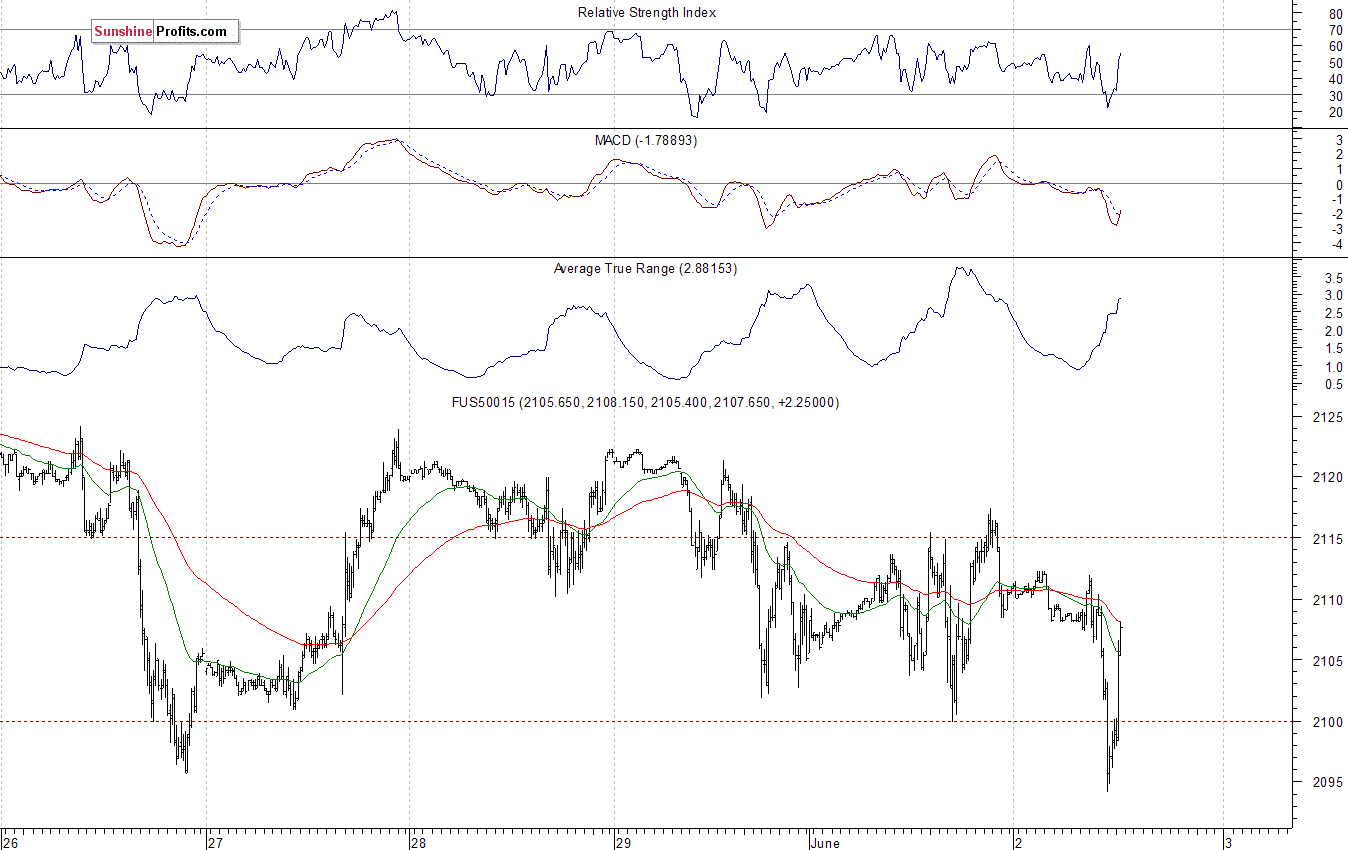Click the date label 2 on time axis
This screenshot has width=1348, height=850.
(x=1019, y=842)
